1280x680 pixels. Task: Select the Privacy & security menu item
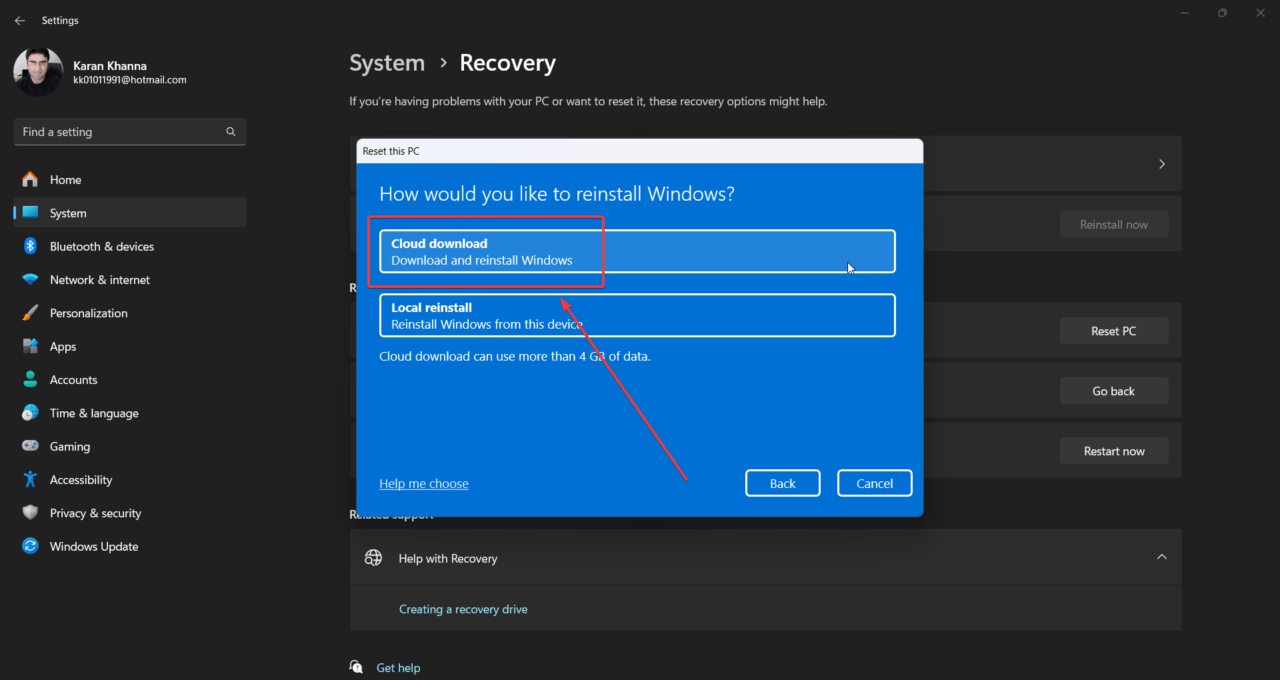pos(95,513)
